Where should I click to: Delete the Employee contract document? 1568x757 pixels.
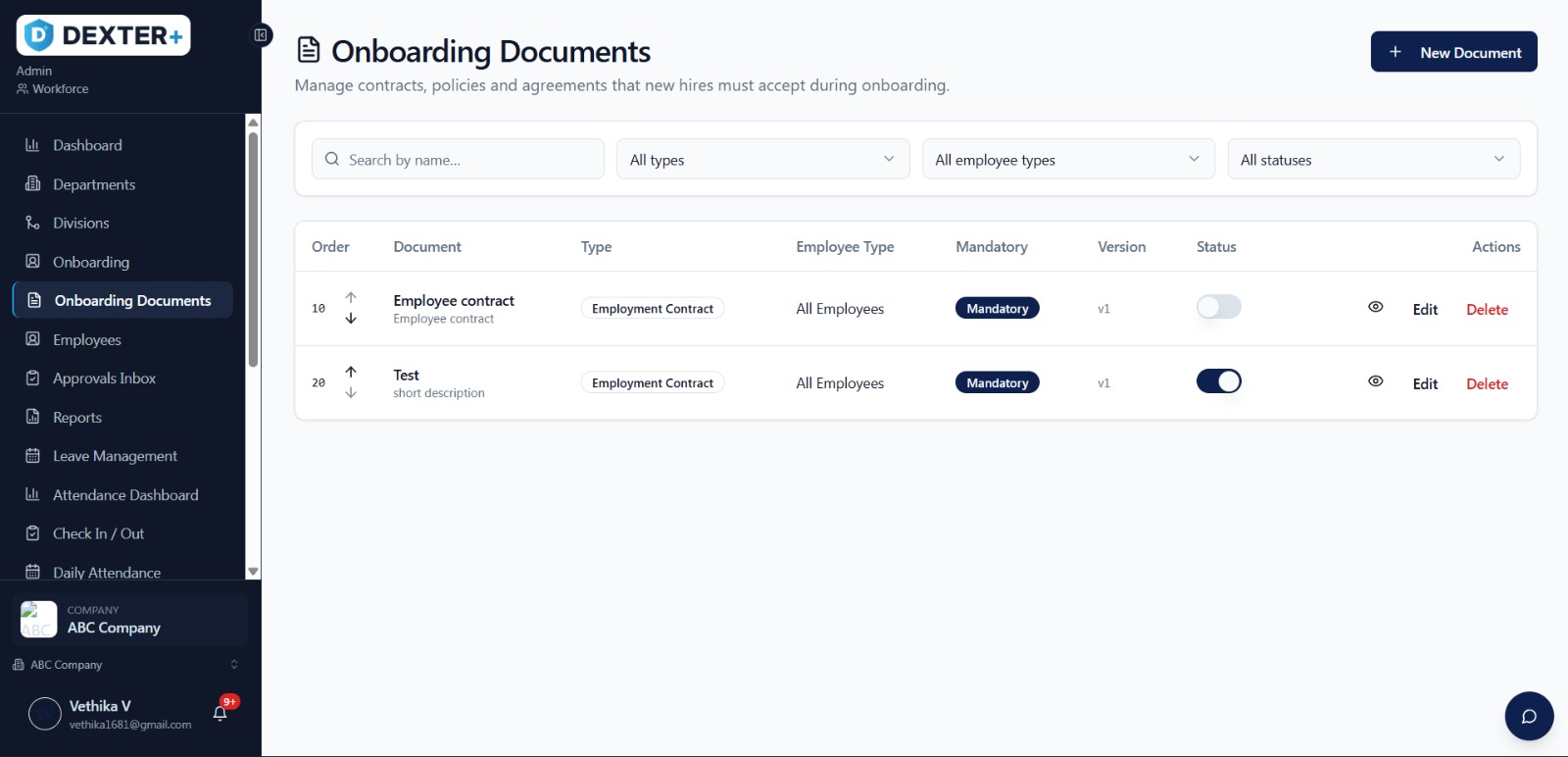click(x=1487, y=309)
